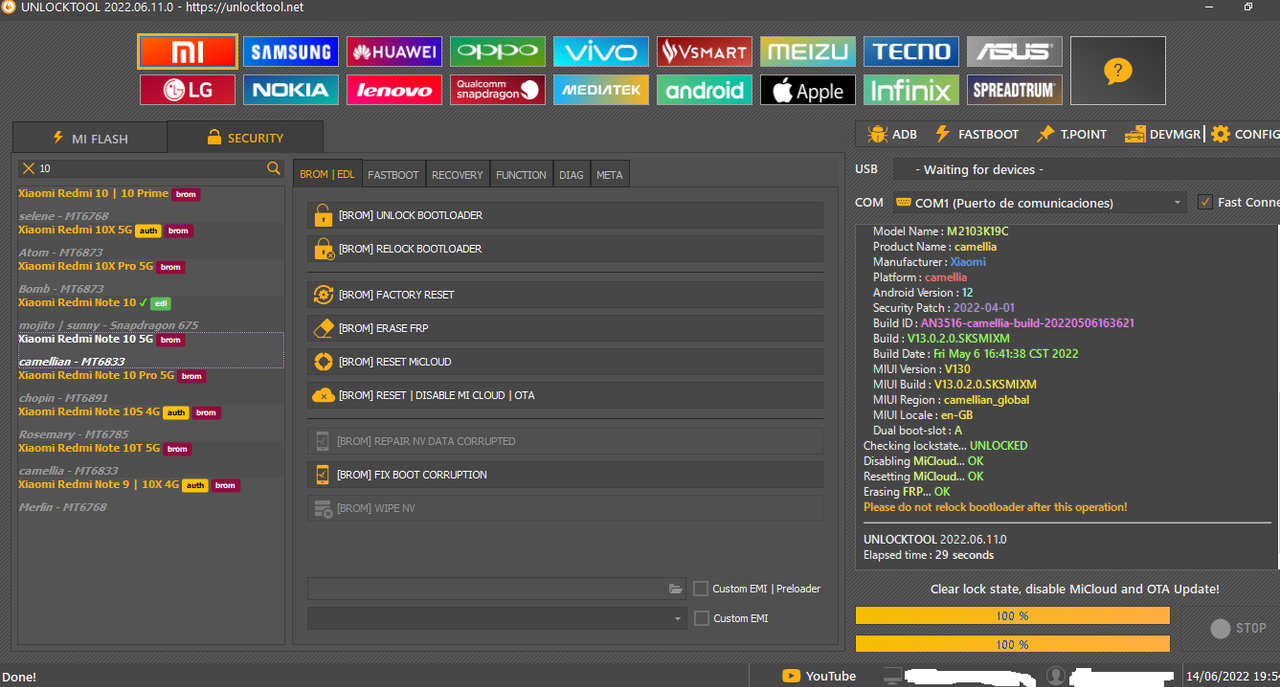Open the DIAG tab
Image resolution: width=1280 pixels, height=687 pixels.
coord(571,174)
